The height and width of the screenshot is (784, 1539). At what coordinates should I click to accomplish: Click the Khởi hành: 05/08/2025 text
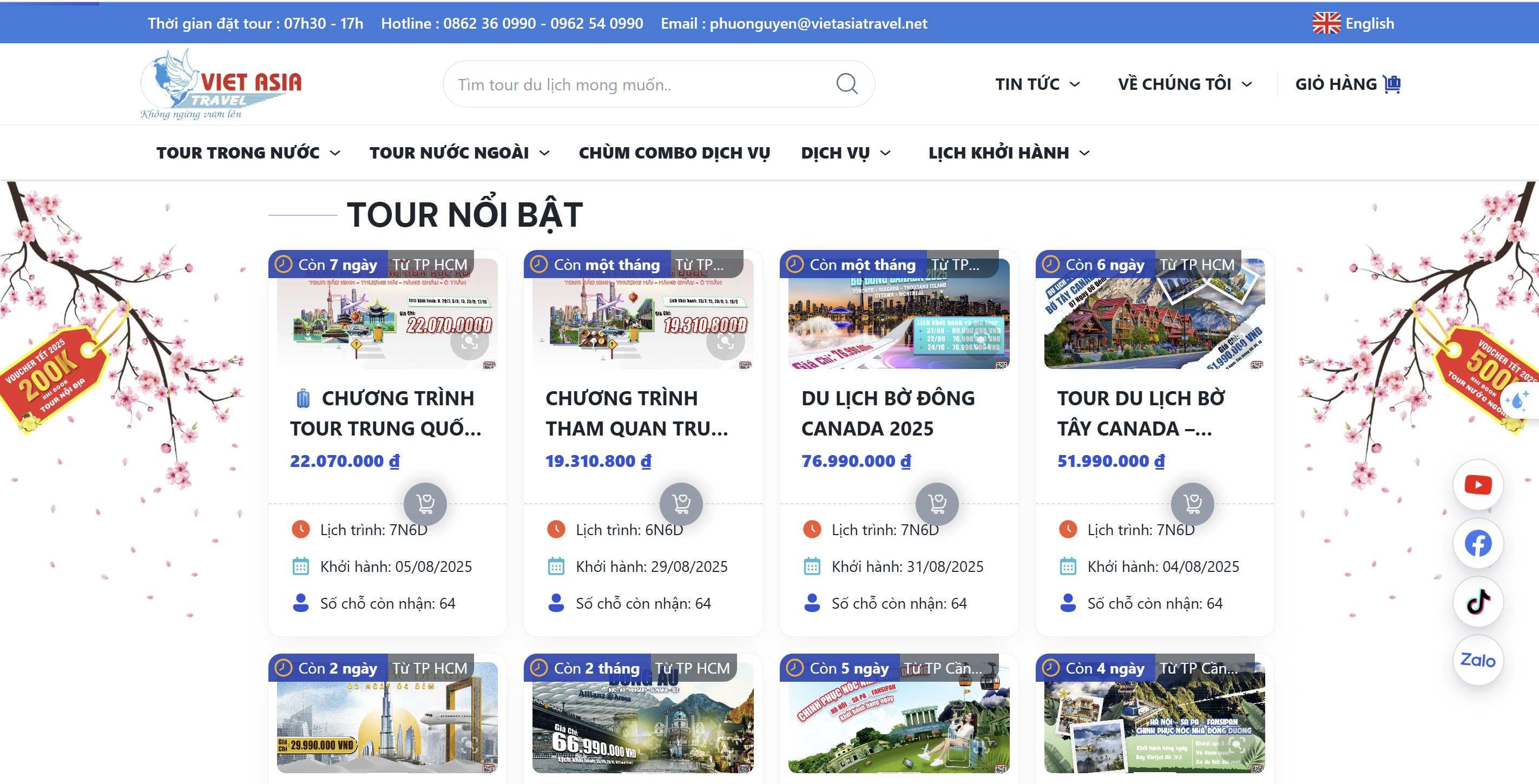tap(396, 566)
